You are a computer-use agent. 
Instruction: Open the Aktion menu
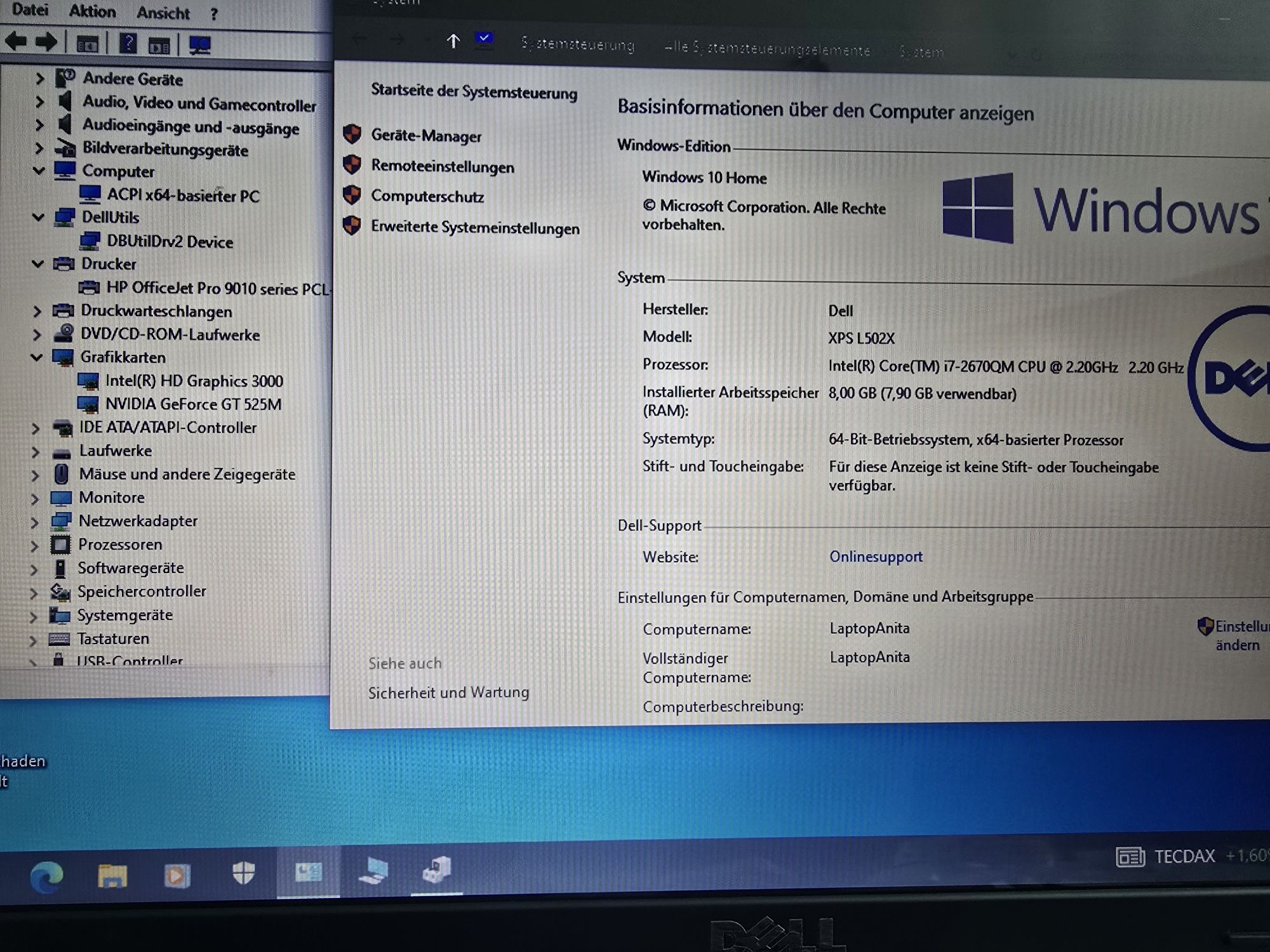click(93, 11)
